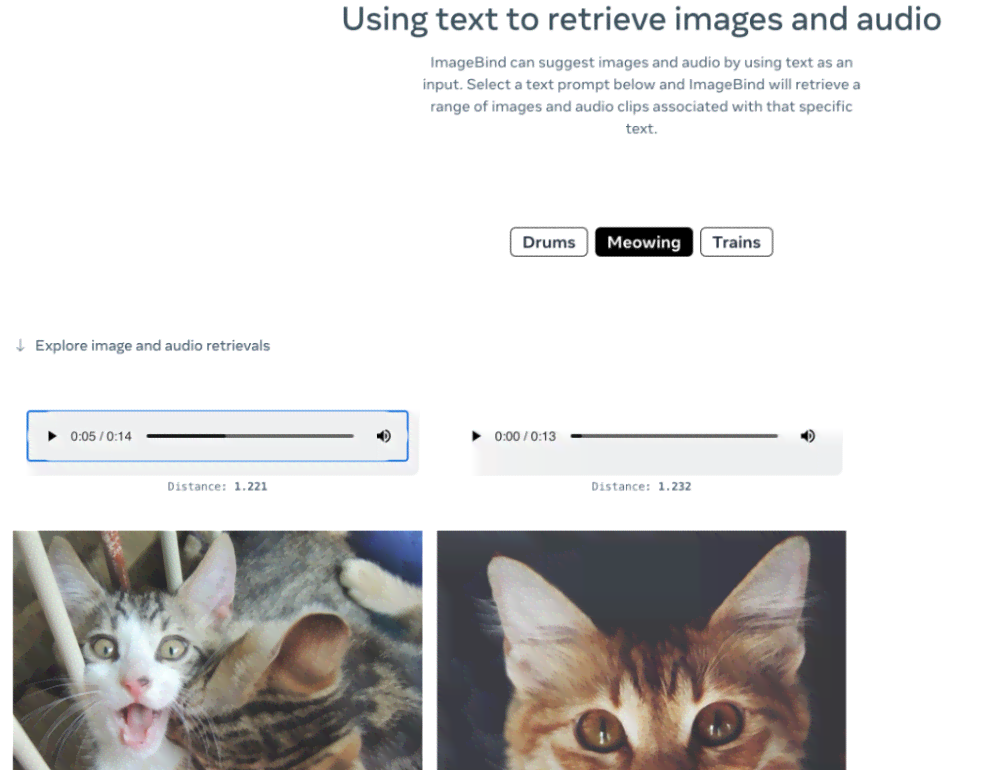Click Explore image and audio retrievals
Viewport: 1000px width, 770px height.
[152, 346]
